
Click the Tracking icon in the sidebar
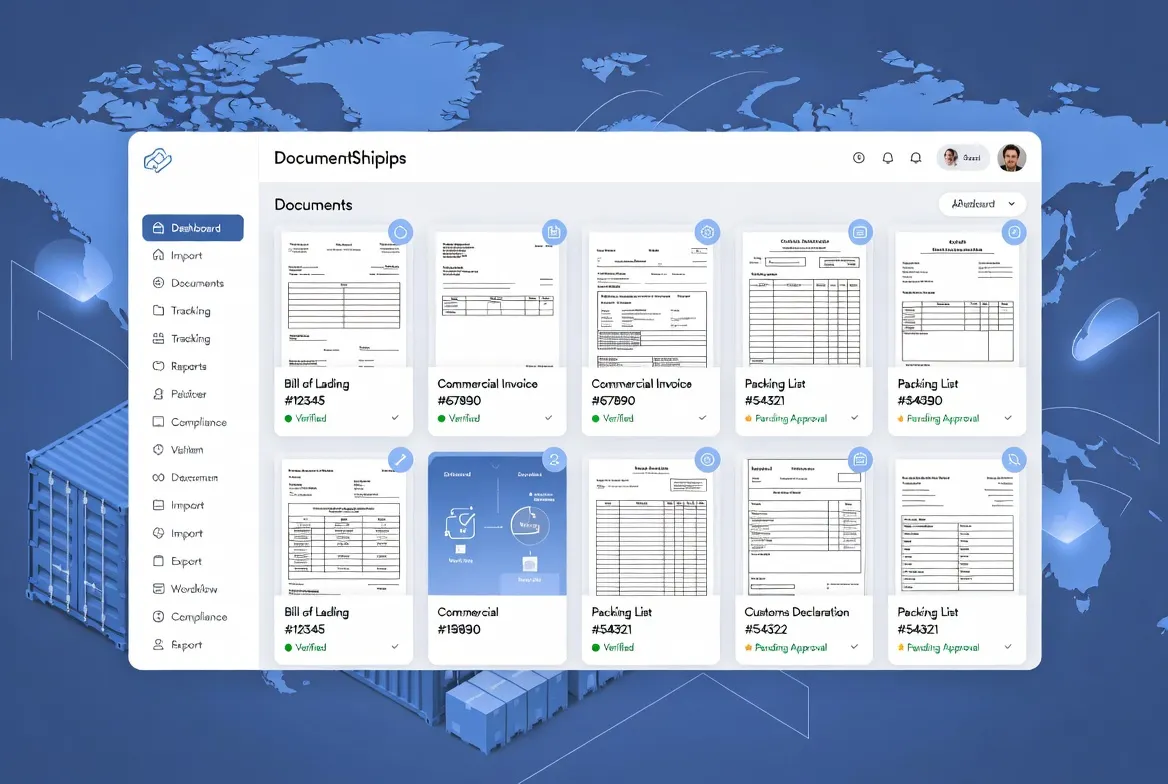[160, 310]
